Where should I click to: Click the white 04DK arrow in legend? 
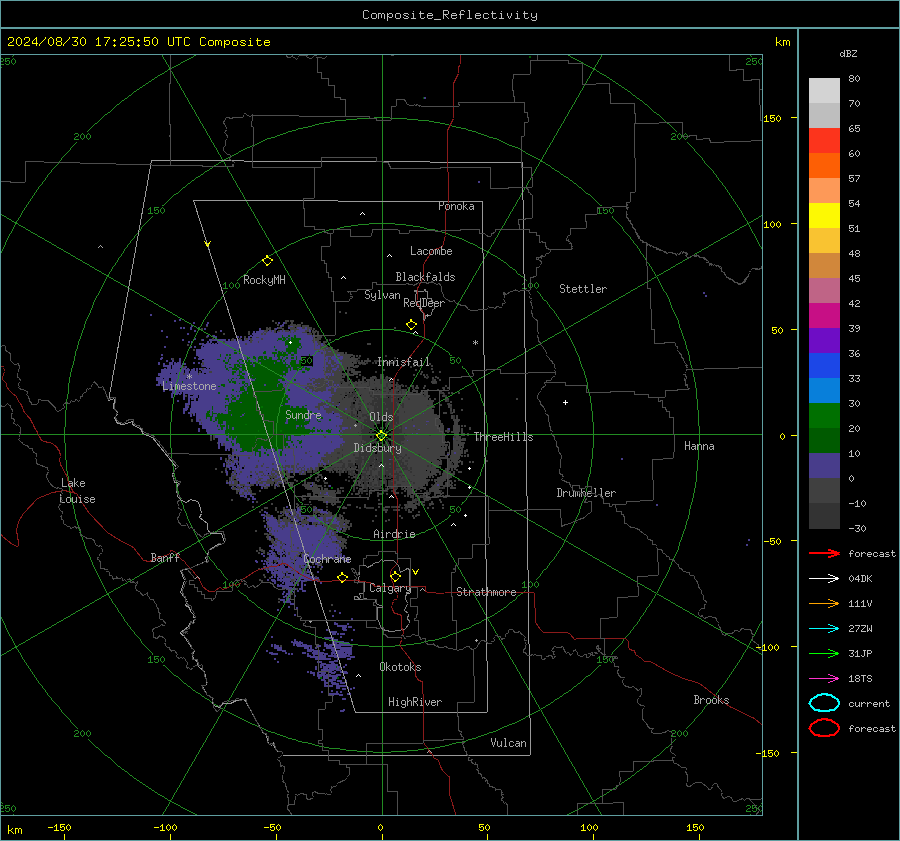[824, 578]
